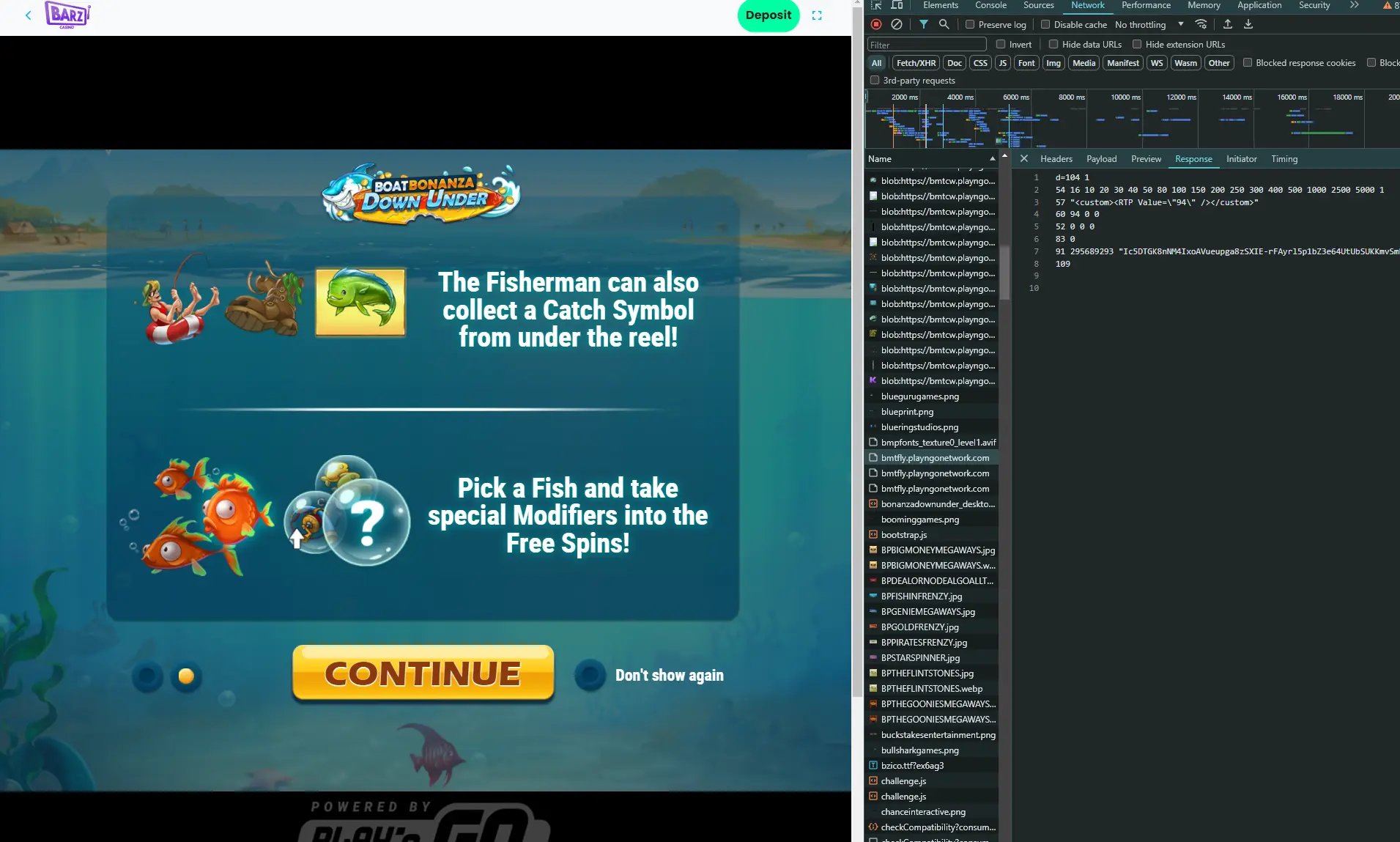Open the Sources tab
This screenshot has height=842, width=1400.
click(1039, 5)
